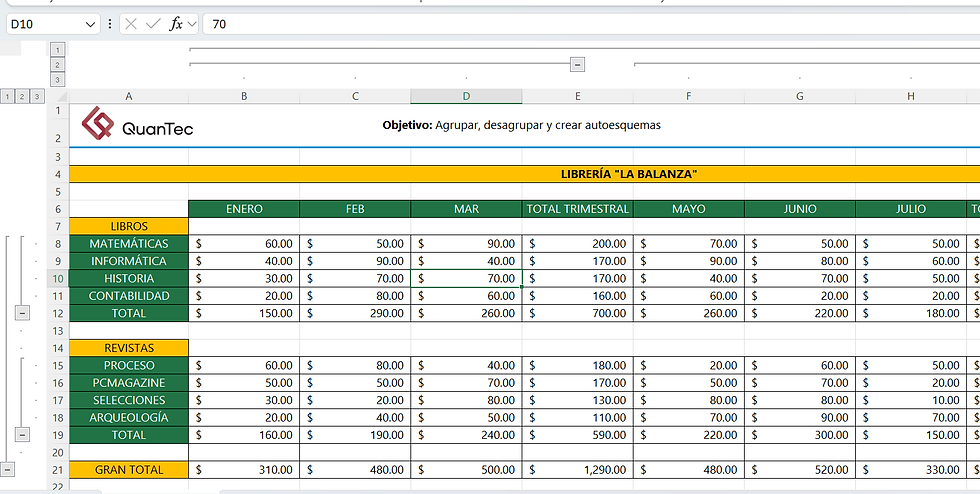Click the QuanTec logo
This screenshot has height=494, width=980.
coord(138,123)
